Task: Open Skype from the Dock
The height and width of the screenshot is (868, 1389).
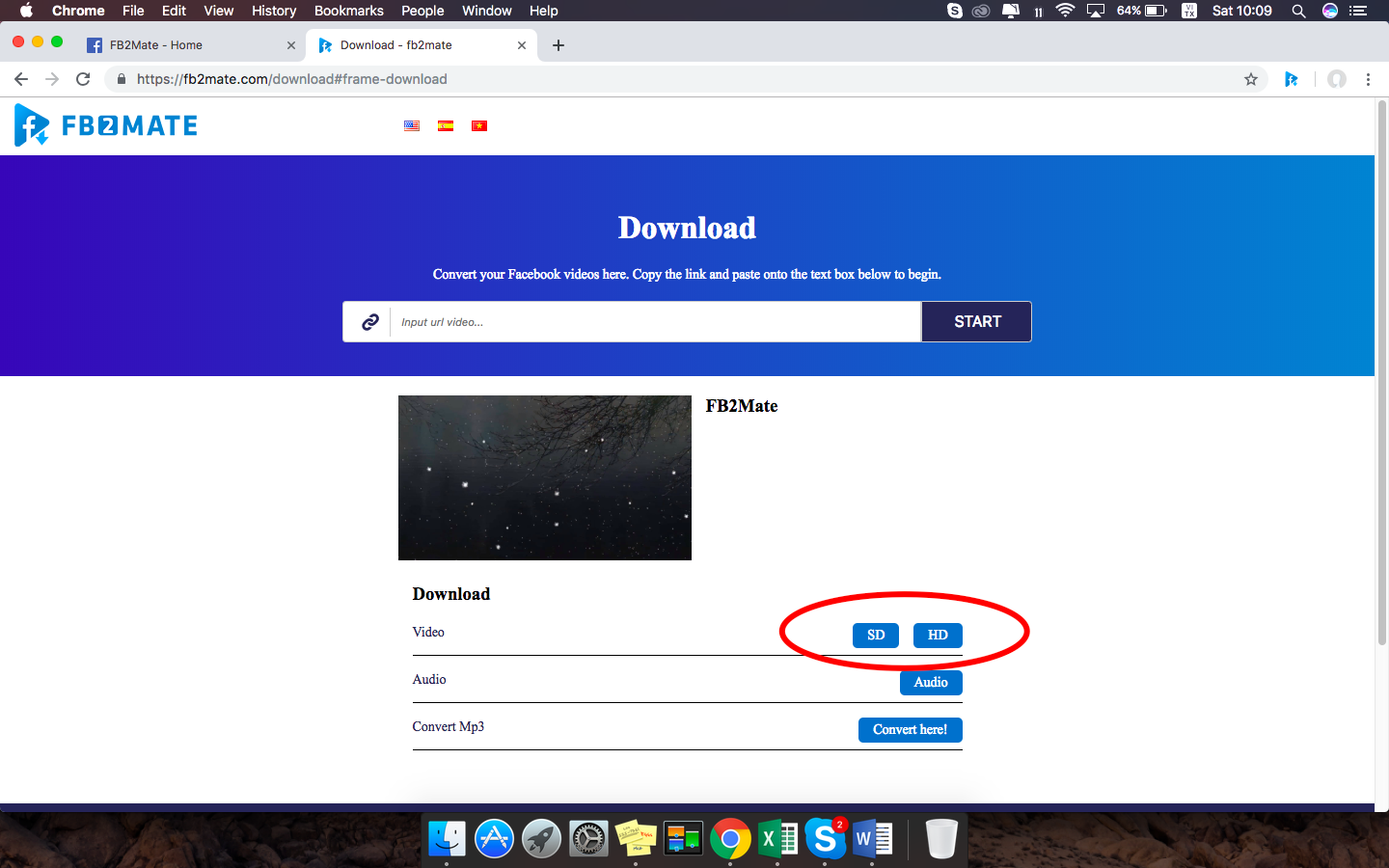Action: pos(826,838)
